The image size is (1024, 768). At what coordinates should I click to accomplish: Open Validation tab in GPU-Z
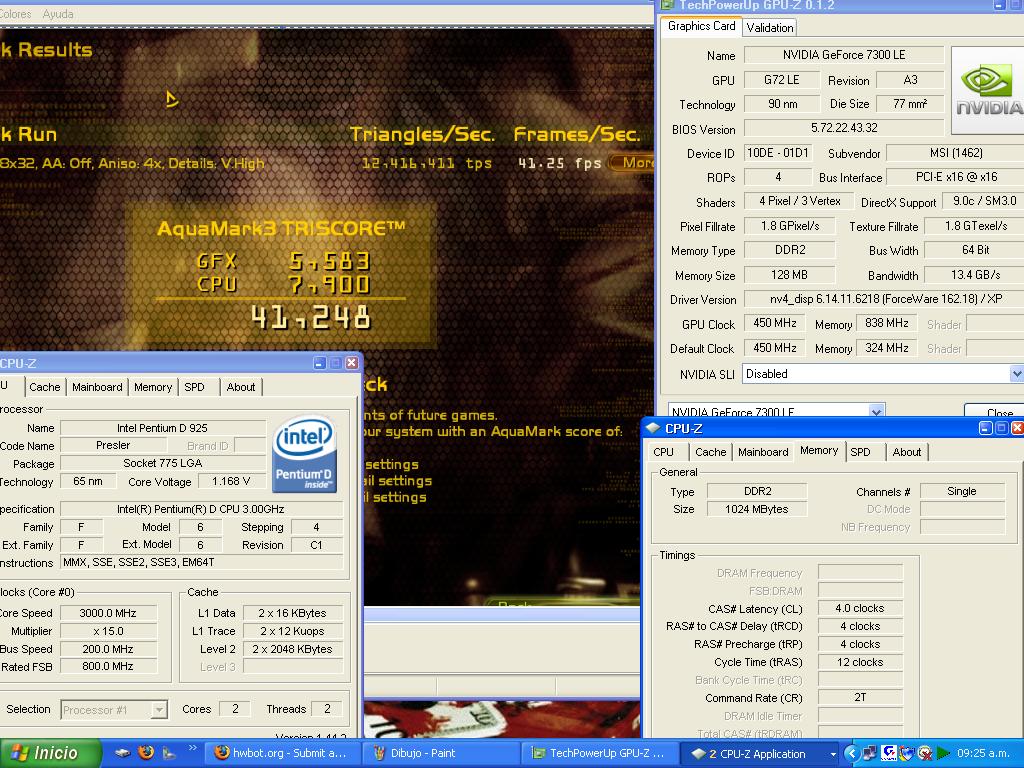(x=770, y=27)
